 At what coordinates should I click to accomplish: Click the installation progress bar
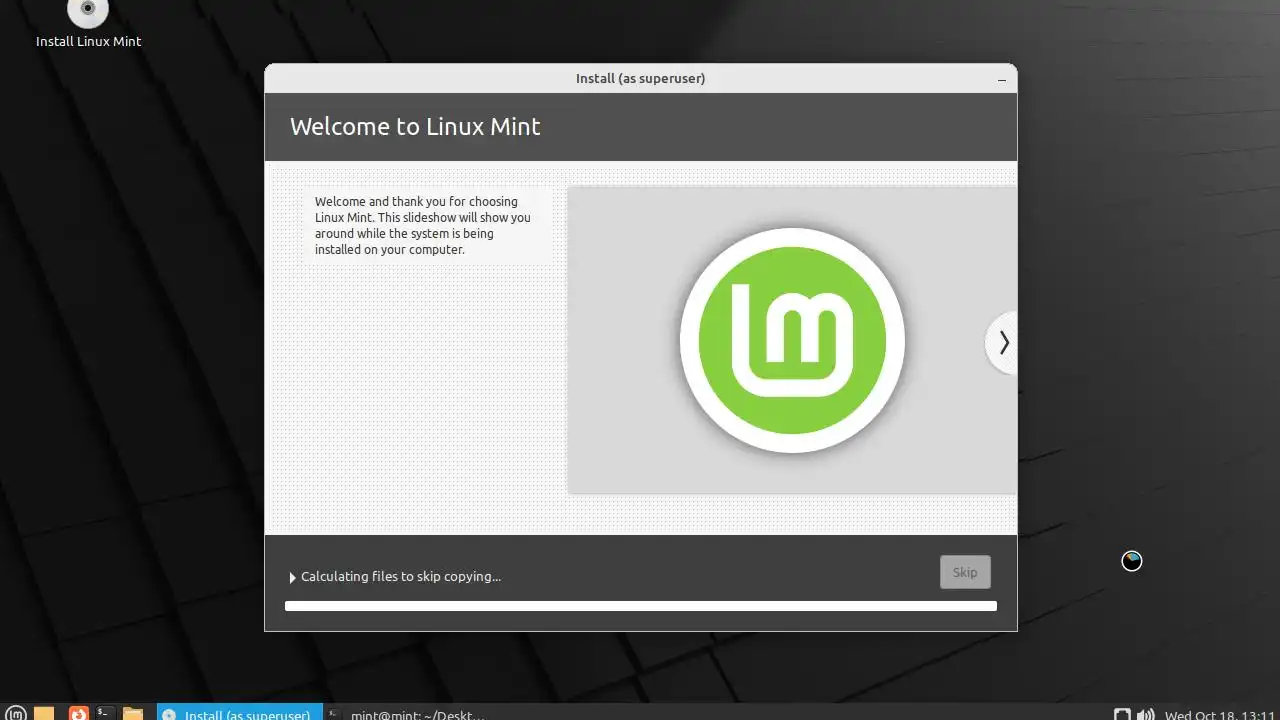point(641,606)
